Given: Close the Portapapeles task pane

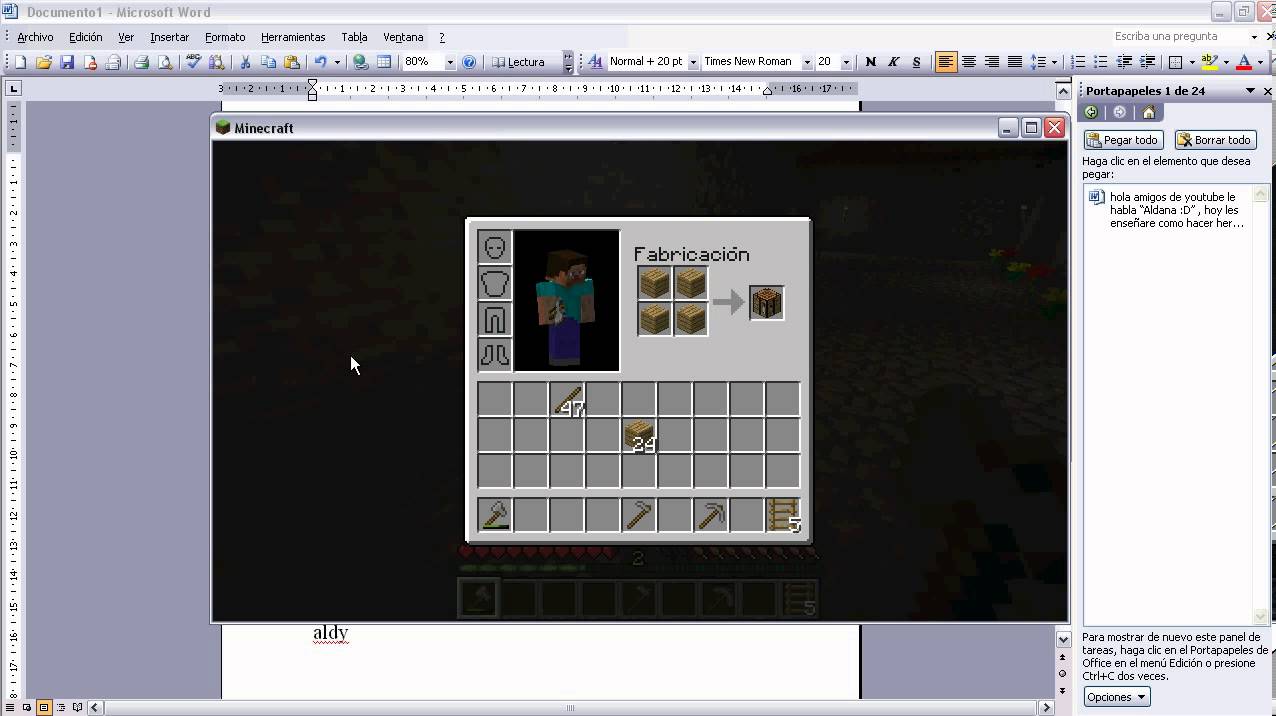Looking at the screenshot, I should [x=1268, y=91].
